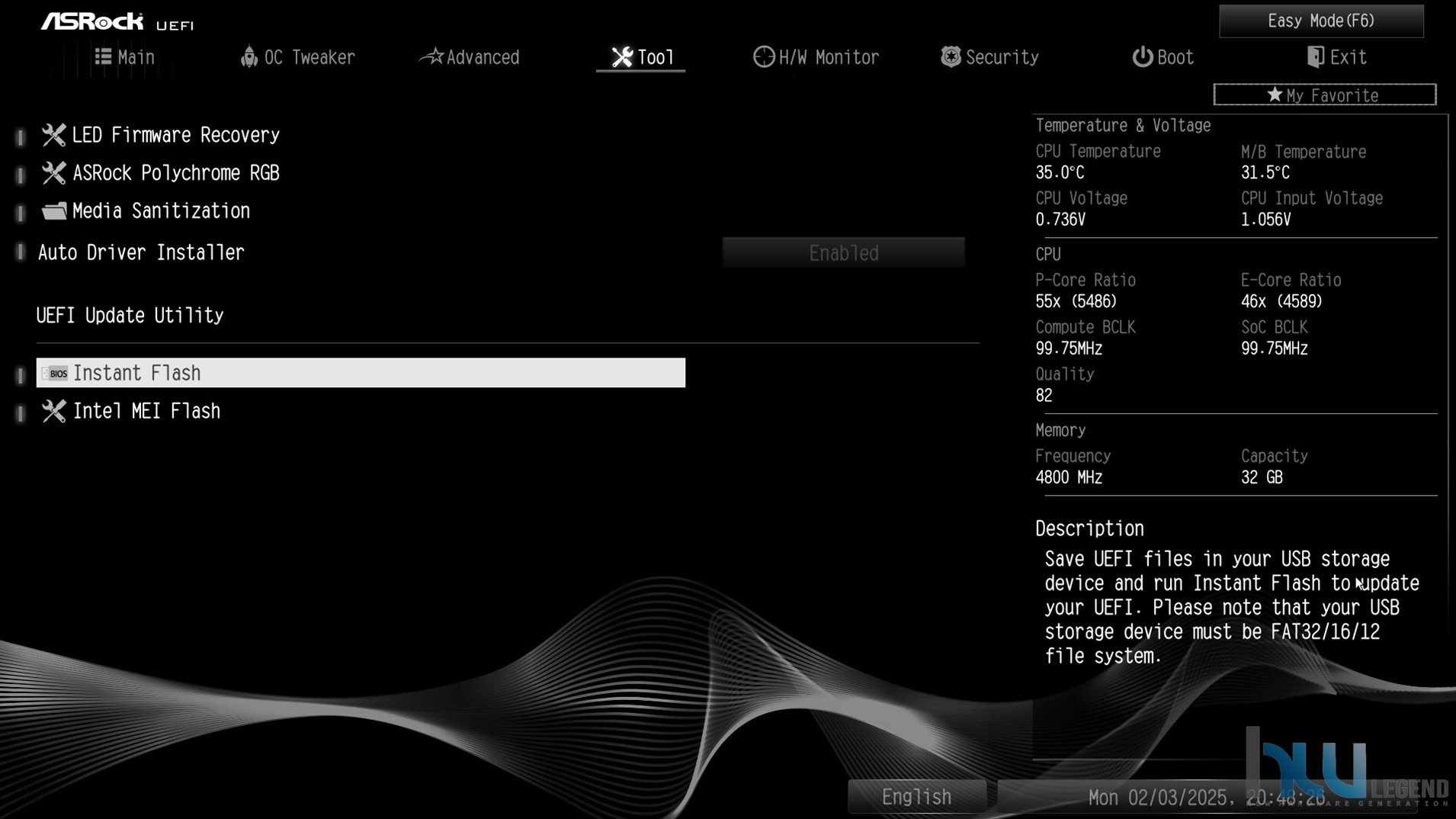Click E-Core Ratio value 46x (4589)
Screen dimensions: 1456x819
(x=1281, y=301)
